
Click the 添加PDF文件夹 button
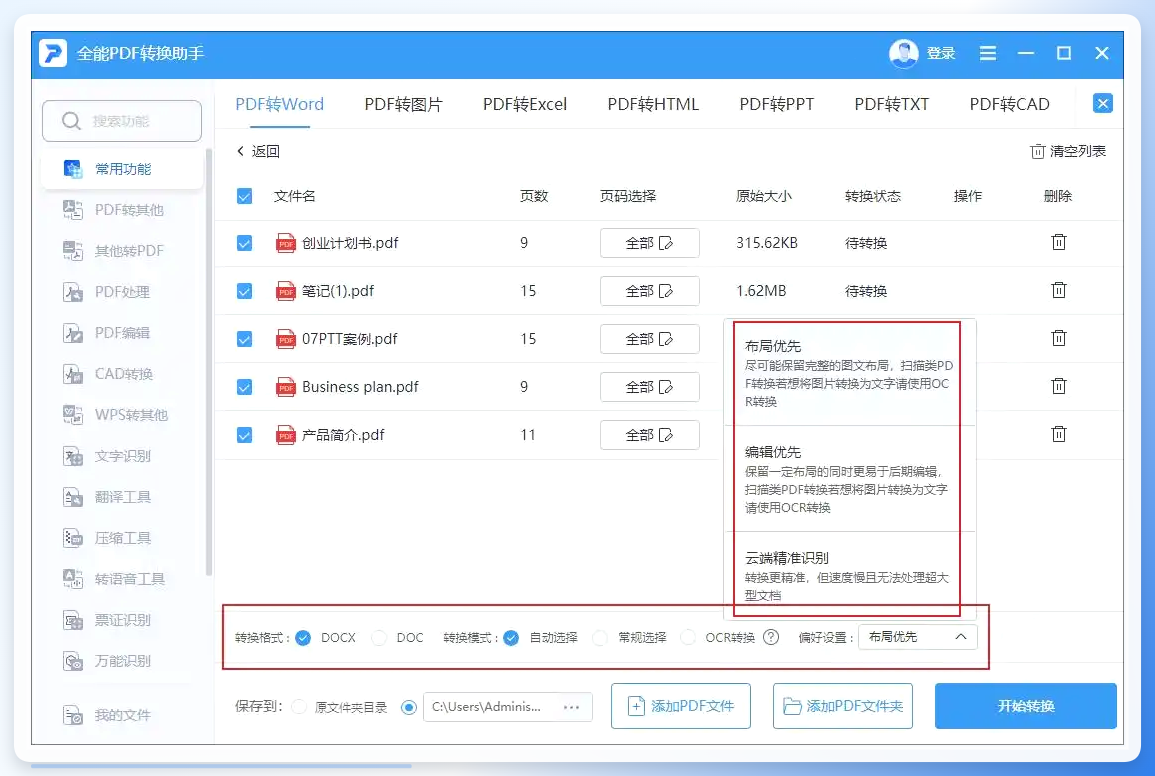pyautogui.click(x=843, y=706)
